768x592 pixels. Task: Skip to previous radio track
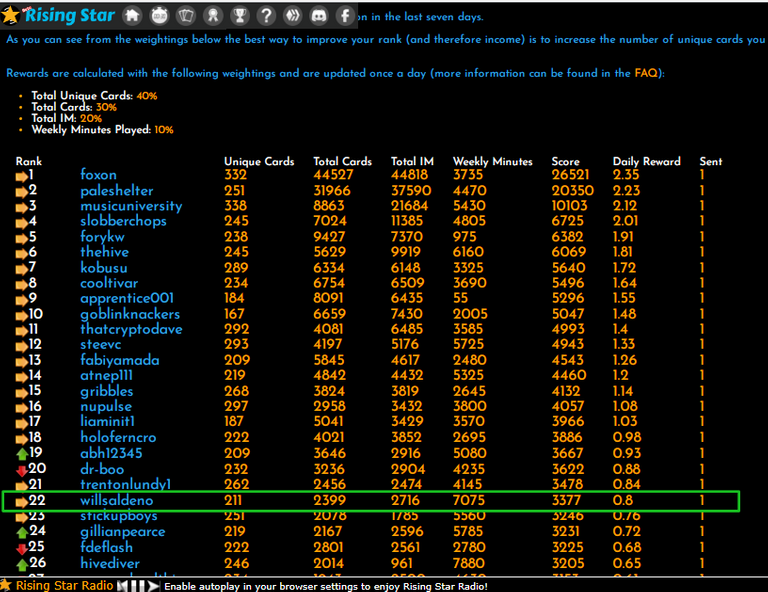[122, 586]
